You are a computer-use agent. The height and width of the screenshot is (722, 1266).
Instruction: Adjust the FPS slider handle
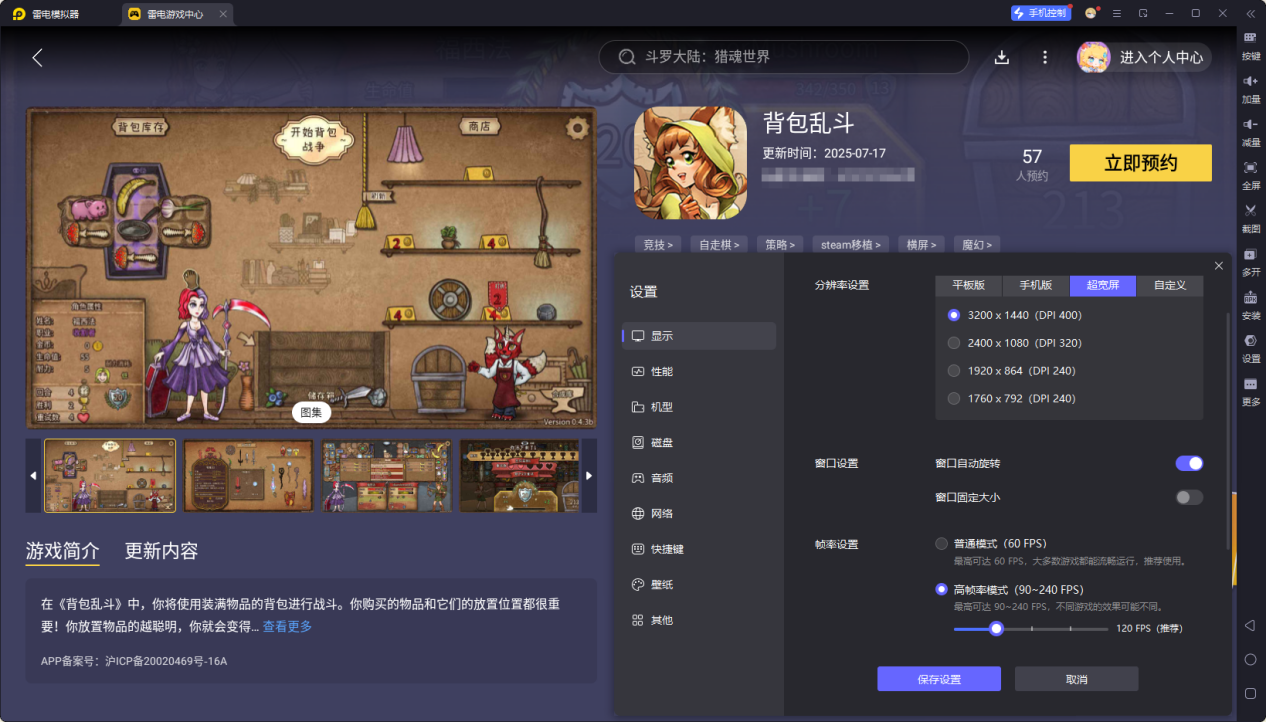[x=996, y=628]
